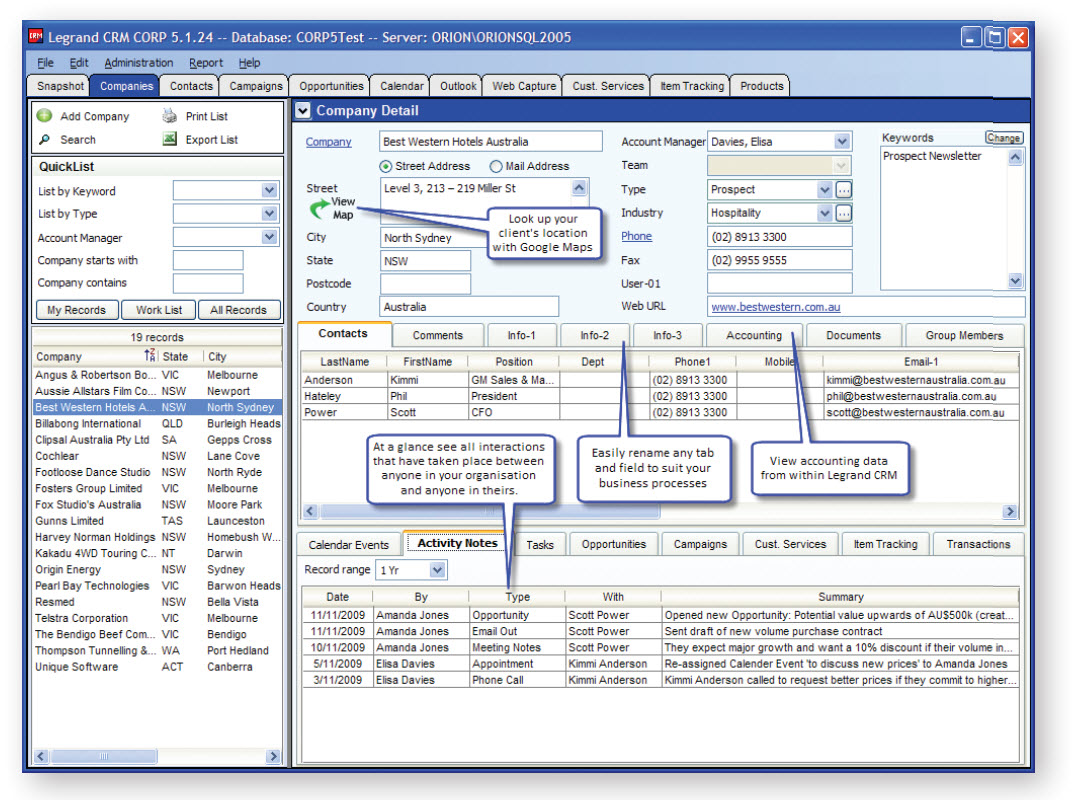Click the Print List printer icon

[x=169, y=116]
